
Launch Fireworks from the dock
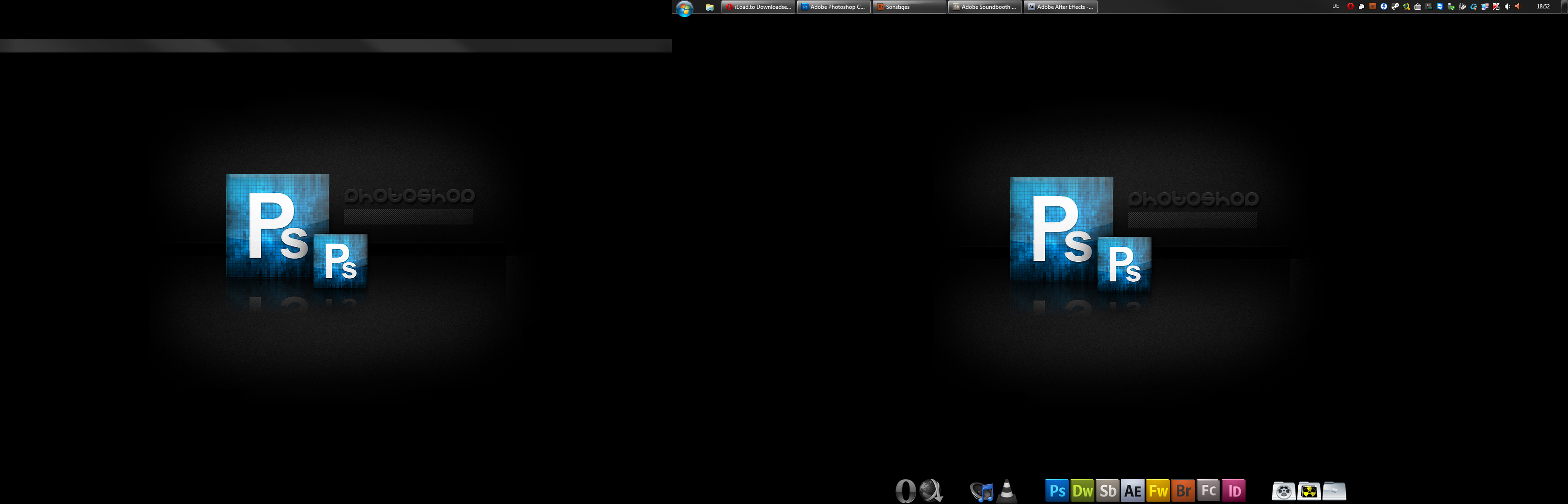tap(1158, 490)
